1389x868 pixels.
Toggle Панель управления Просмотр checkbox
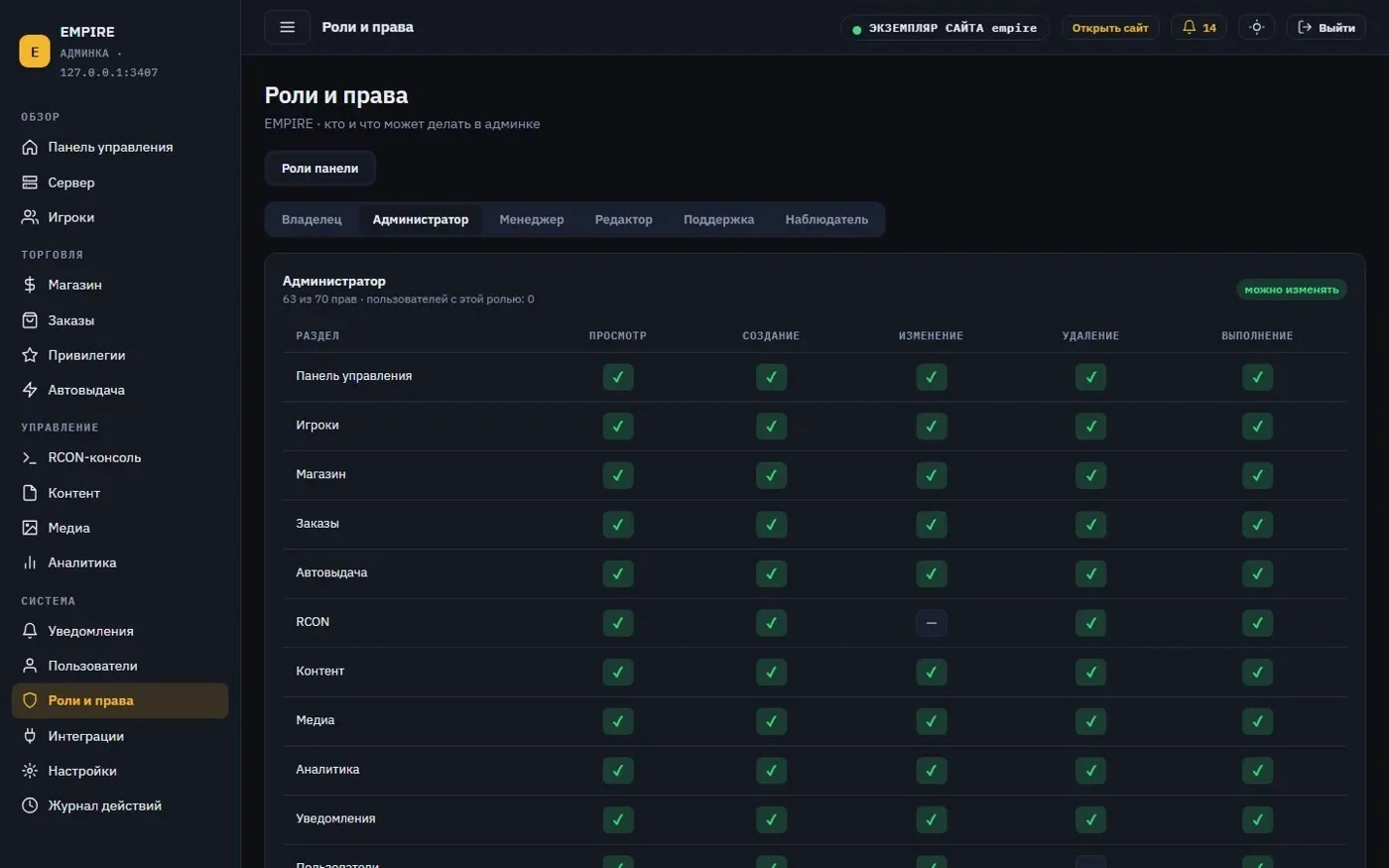point(617,377)
